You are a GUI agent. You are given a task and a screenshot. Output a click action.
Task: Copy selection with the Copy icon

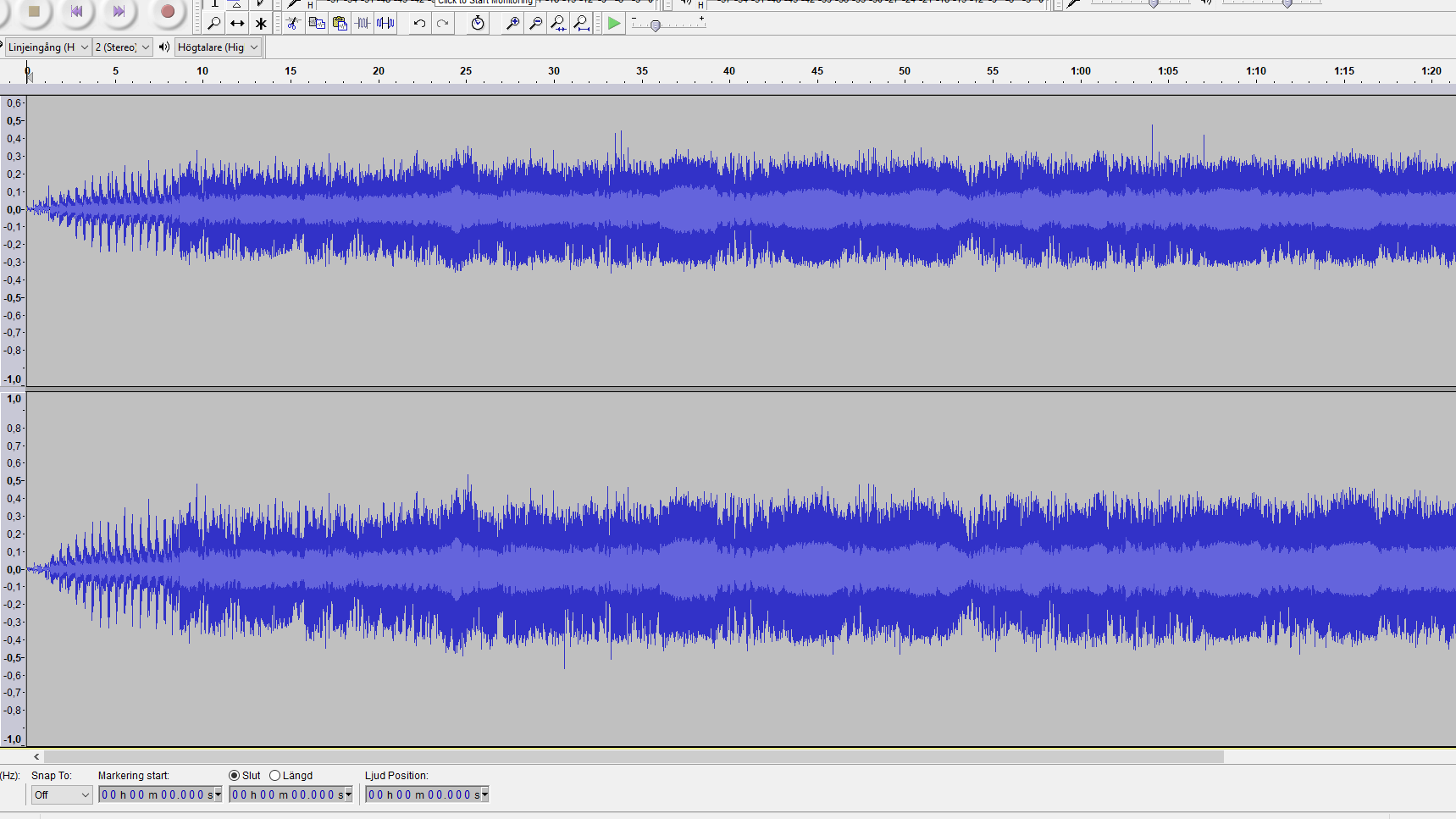317,24
